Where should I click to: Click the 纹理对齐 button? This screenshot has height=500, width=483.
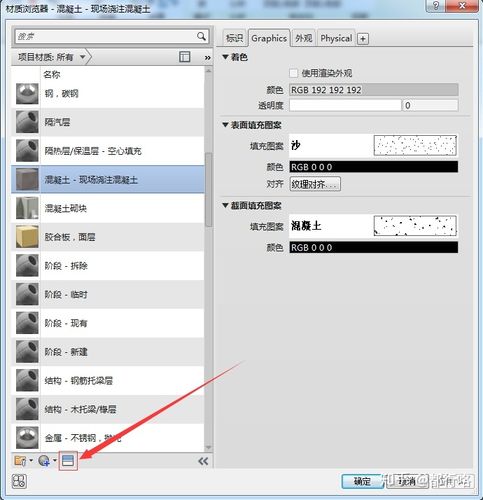pyautogui.click(x=315, y=184)
